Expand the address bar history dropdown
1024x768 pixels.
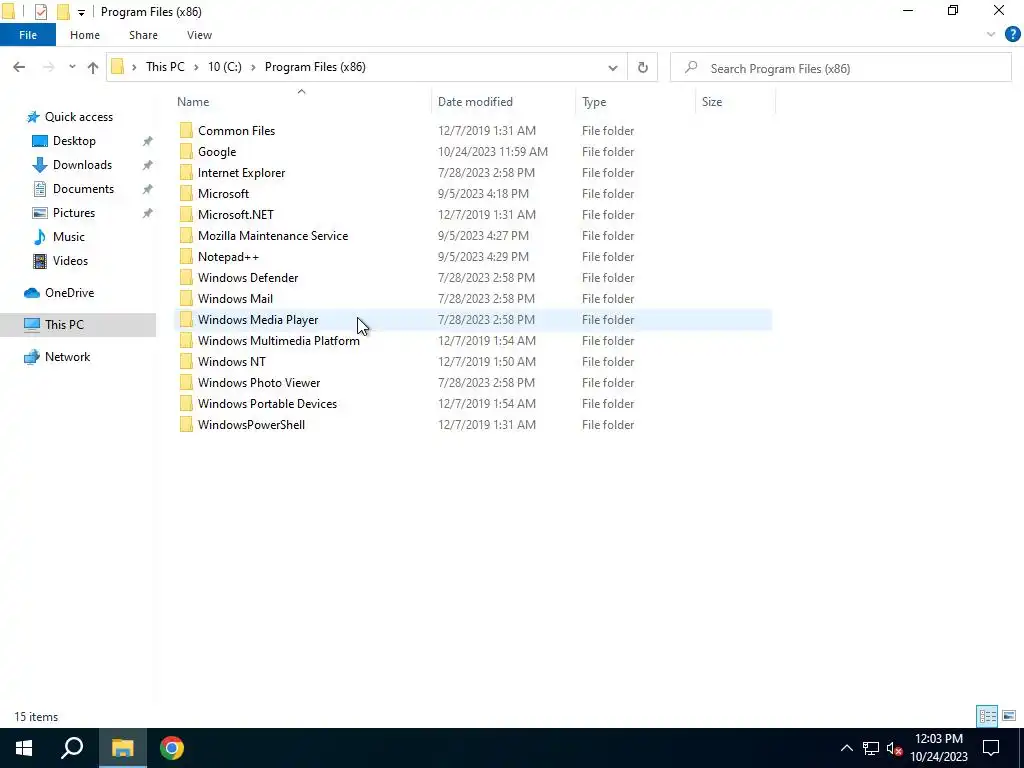pyautogui.click(x=613, y=67)
